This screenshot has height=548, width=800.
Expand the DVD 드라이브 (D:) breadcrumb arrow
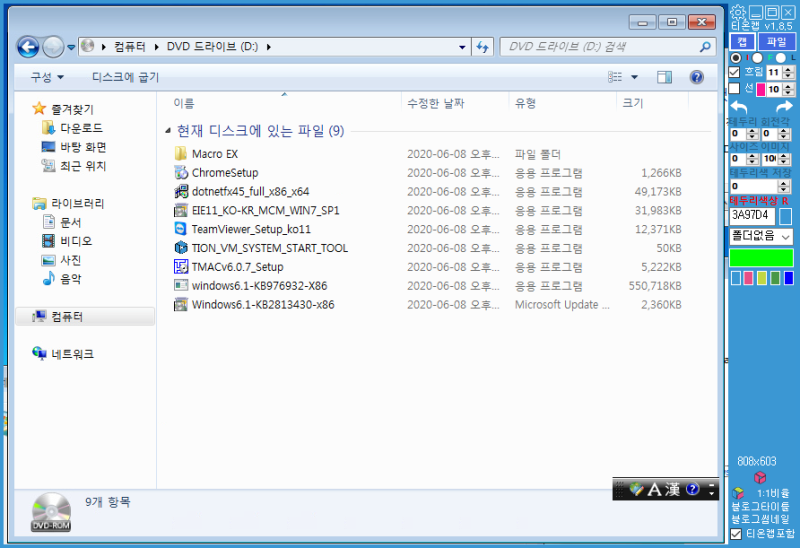268,47
